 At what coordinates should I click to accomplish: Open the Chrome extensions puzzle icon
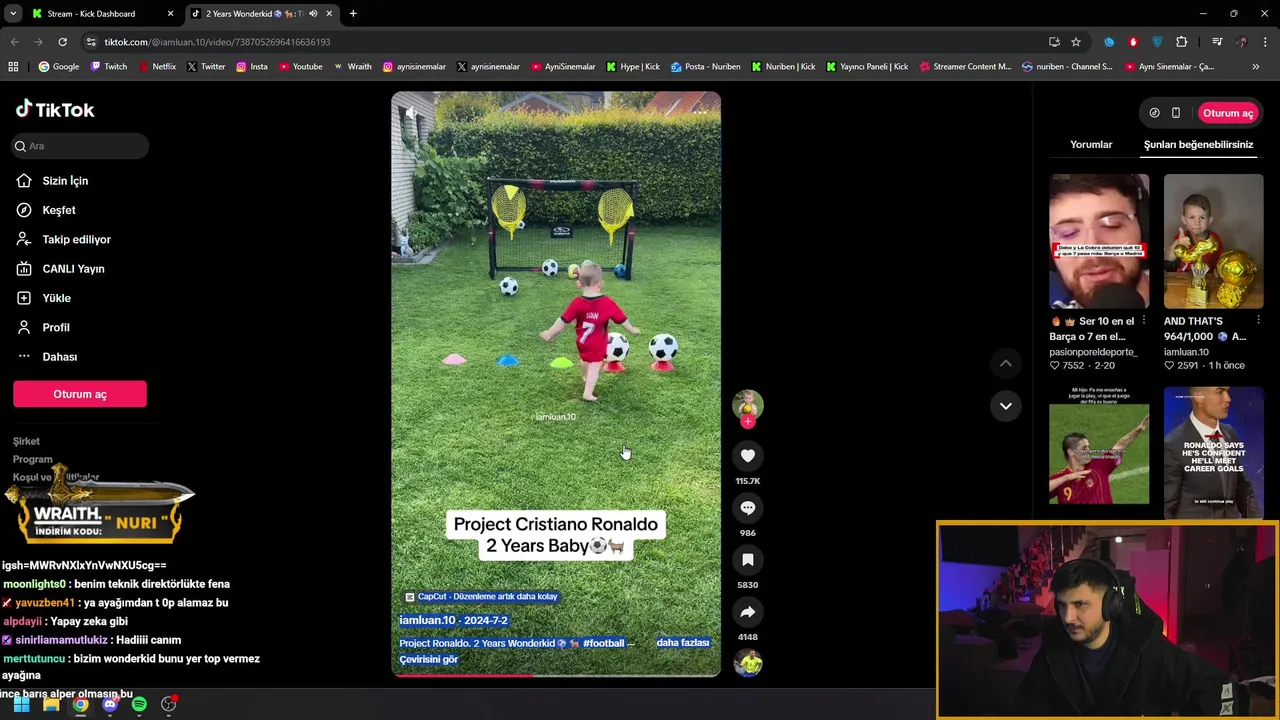pos(1182,42)
